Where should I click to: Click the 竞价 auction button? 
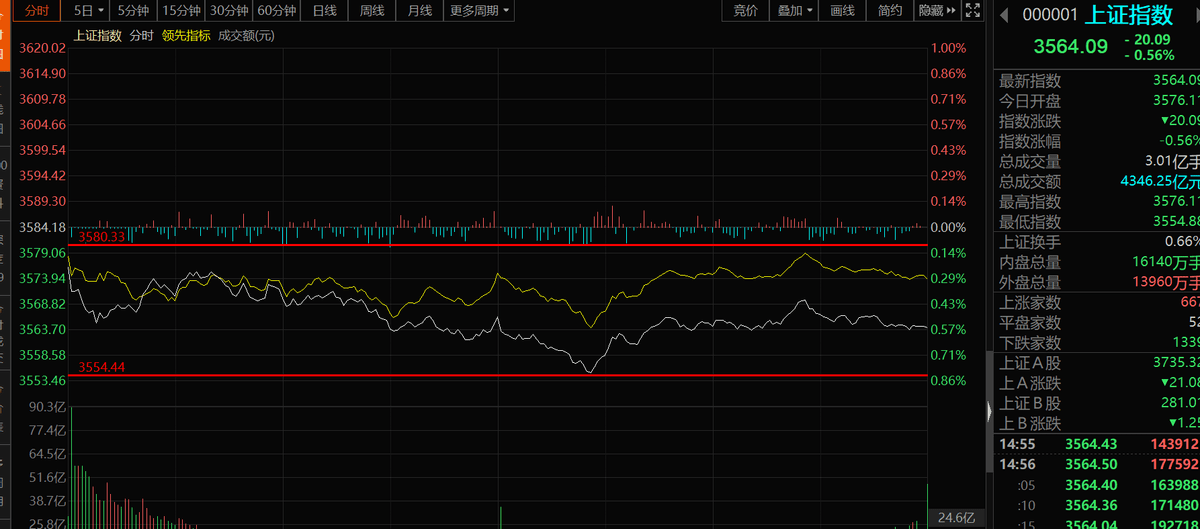[746, 11]
